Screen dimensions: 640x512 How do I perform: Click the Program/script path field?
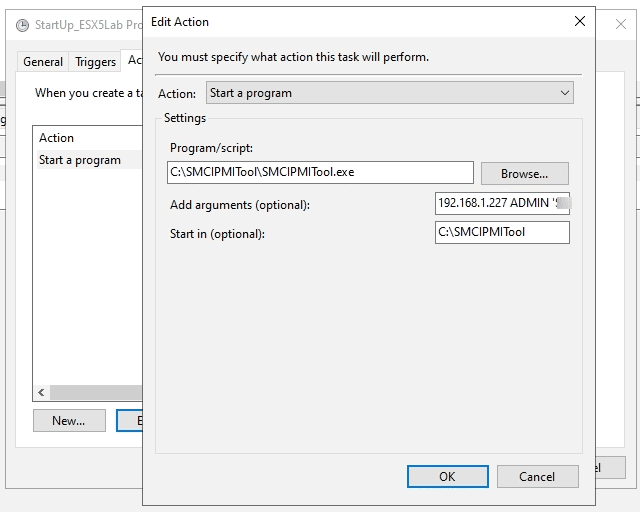coord(320,172)
